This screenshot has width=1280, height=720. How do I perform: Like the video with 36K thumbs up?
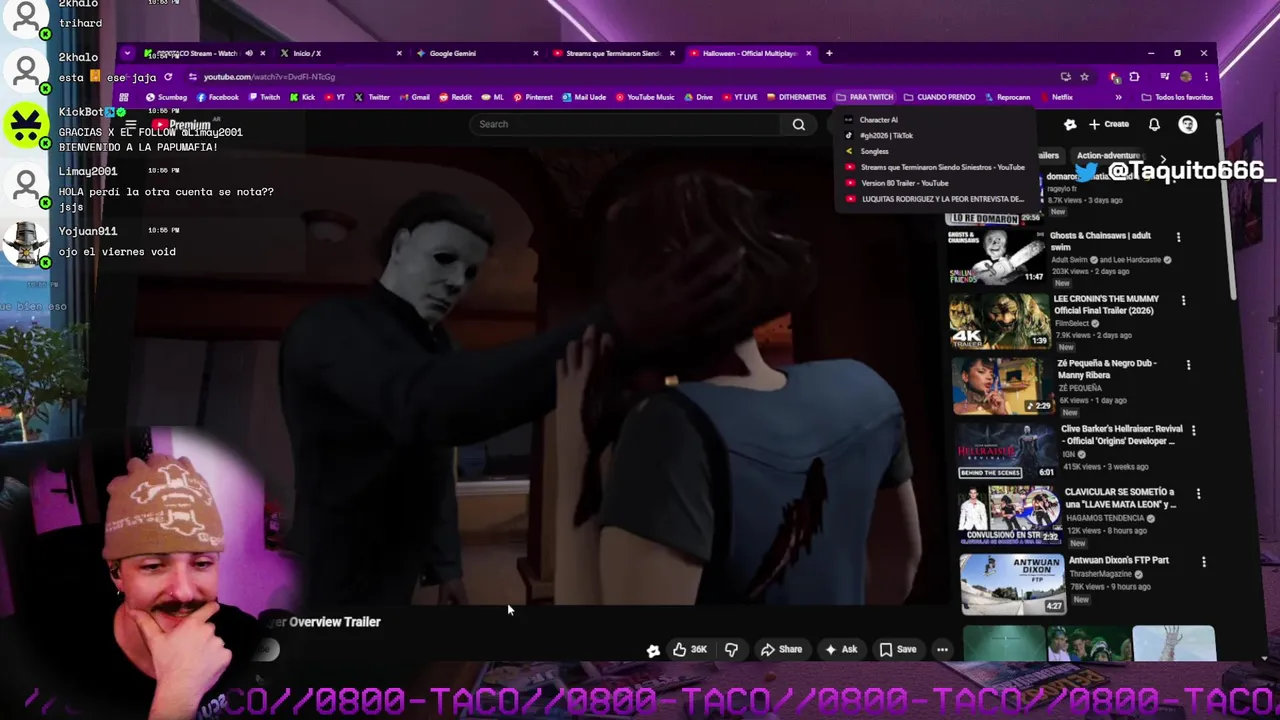coord(690,649)
